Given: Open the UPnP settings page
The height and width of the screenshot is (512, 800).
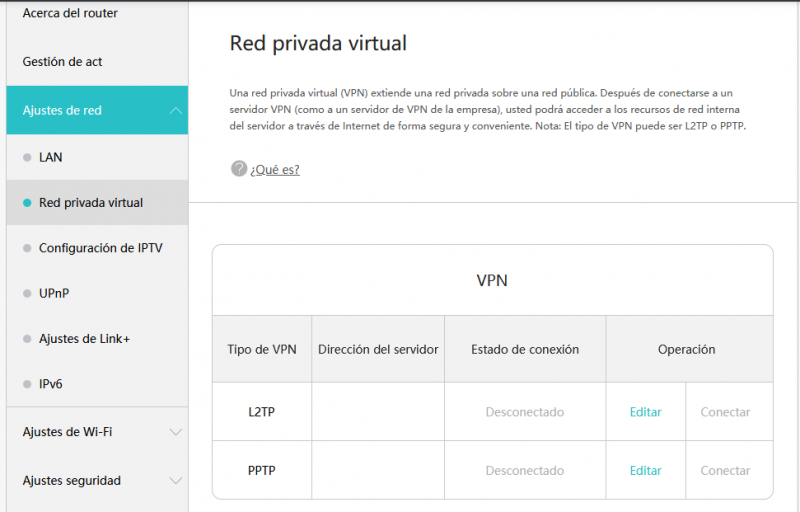Looking at the screenshot, I should [54, 293].
